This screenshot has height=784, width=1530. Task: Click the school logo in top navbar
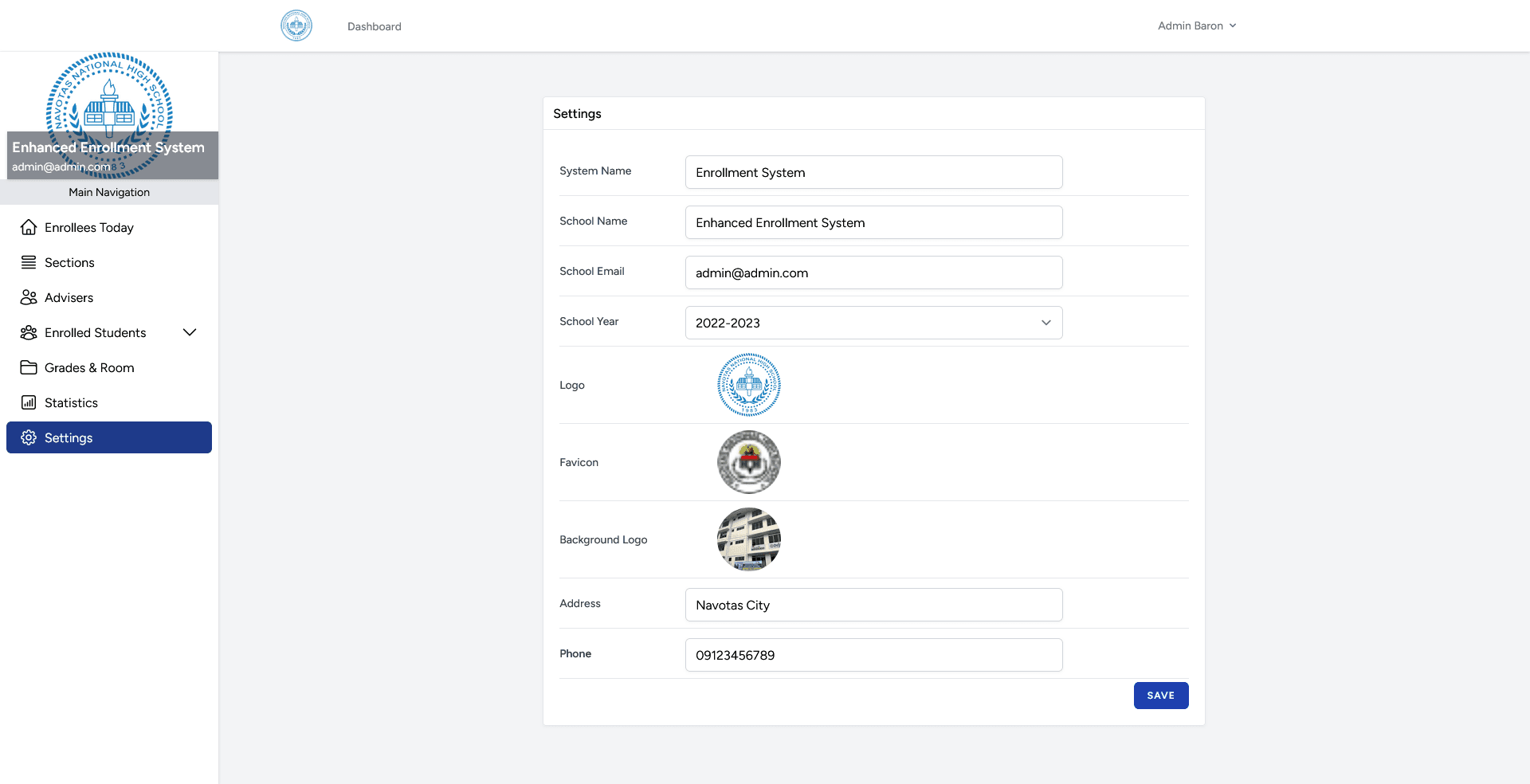(x=296, y=25)
